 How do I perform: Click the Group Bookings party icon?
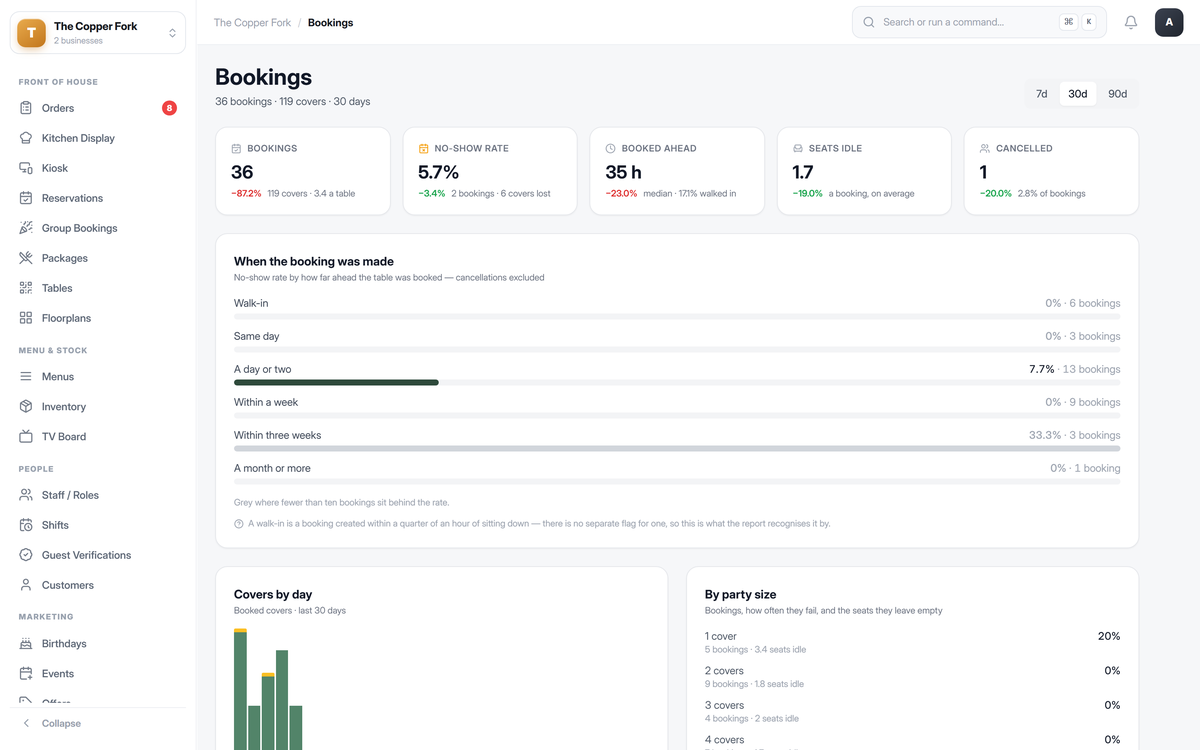26,228
